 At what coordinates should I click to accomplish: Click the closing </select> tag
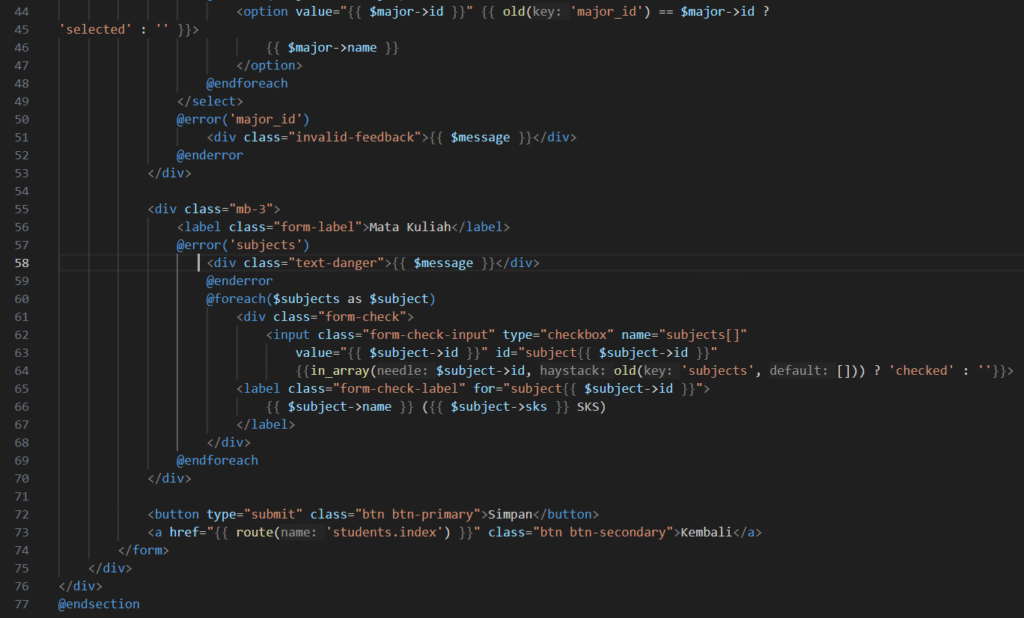click(x=210, y=101)
